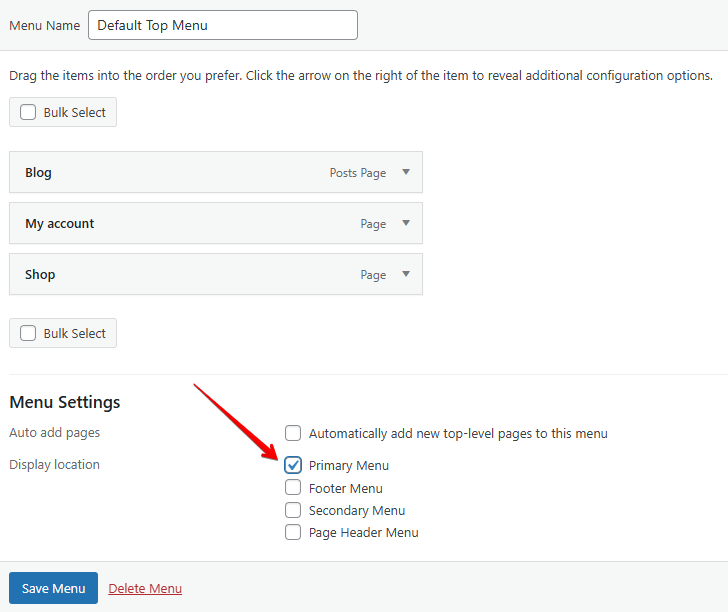This screenshot has width=728, height=612.
Task: Select the Blog menu item title
Action: (x=39, y=172)
